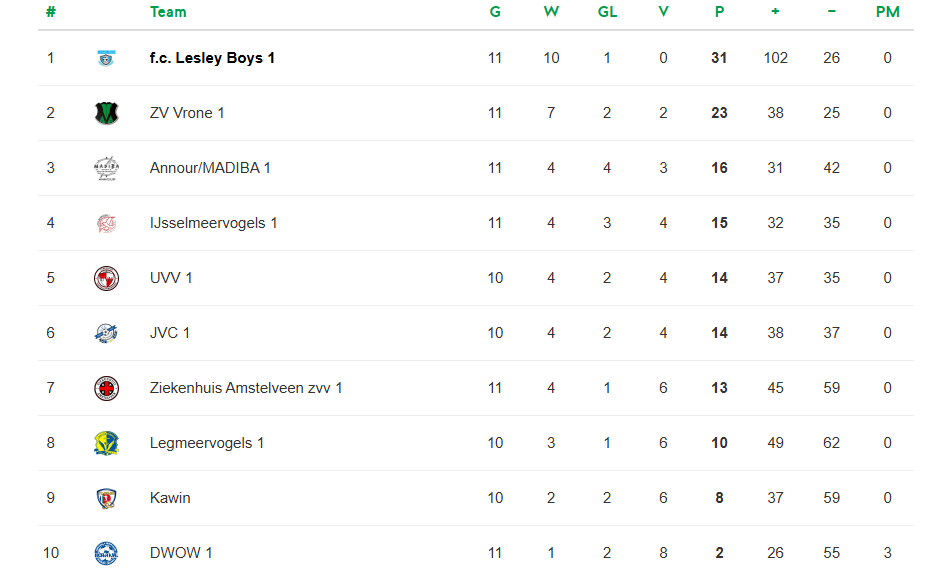Click the Legmeervogels 1 club logo
948x570 pixels.
click(106, 443)
